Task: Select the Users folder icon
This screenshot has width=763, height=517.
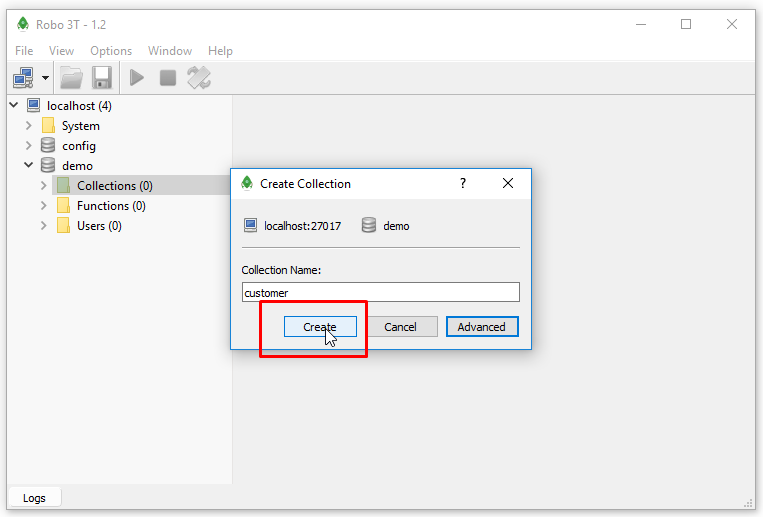Action: [63, 225]
